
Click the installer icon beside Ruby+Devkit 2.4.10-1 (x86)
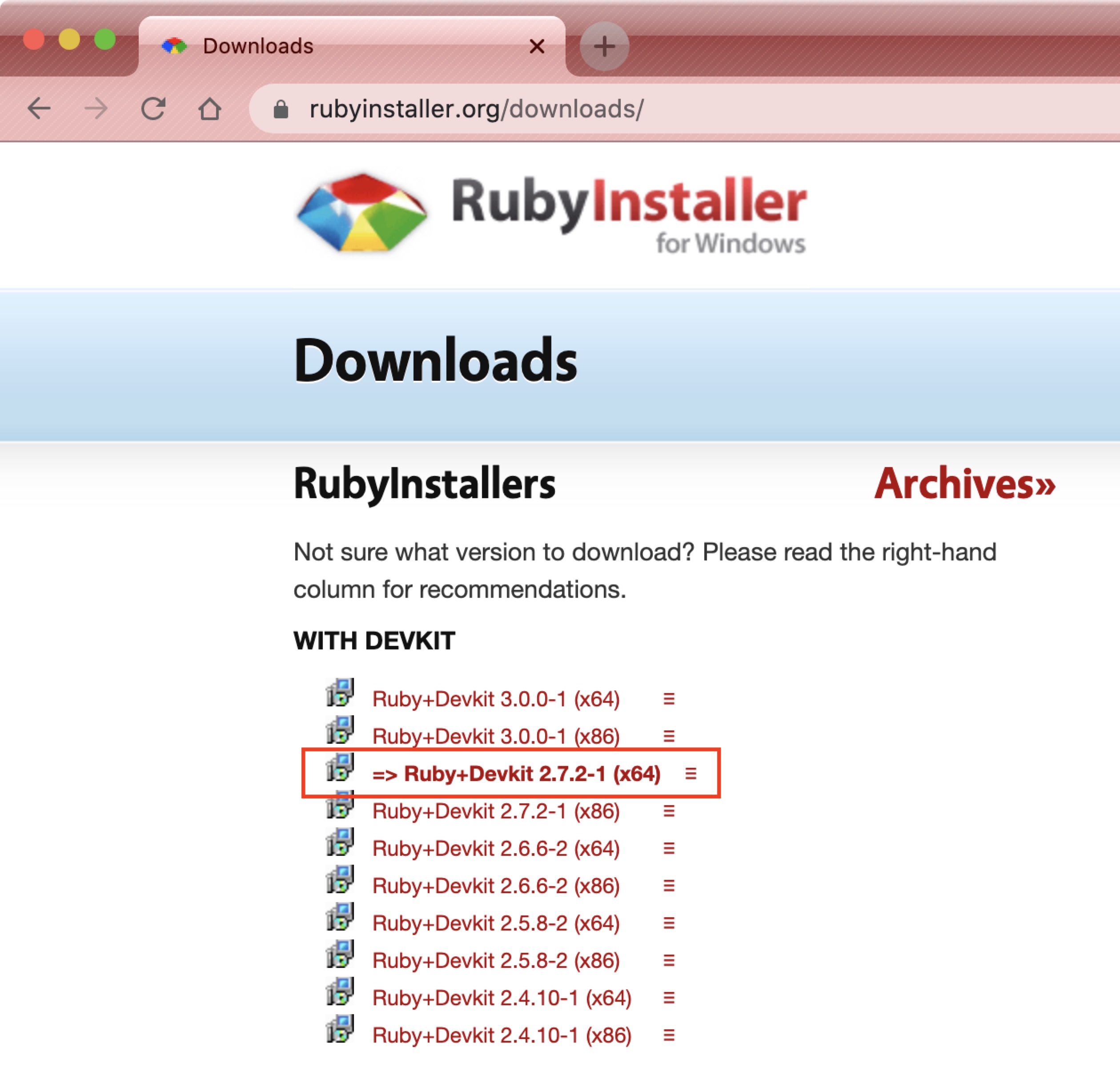coord(340,1028)
